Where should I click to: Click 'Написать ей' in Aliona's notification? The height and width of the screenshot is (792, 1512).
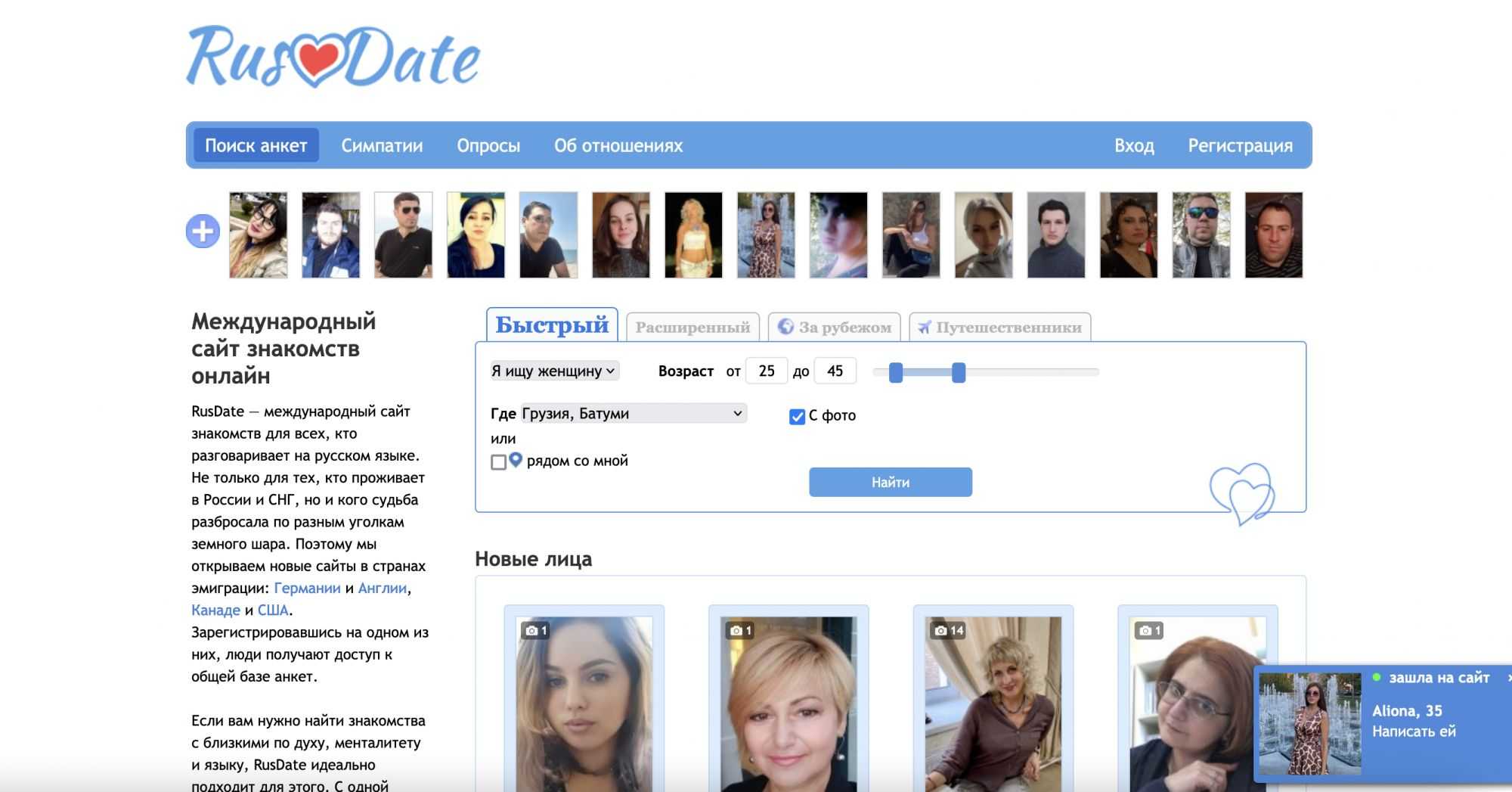click(1414, 731)
